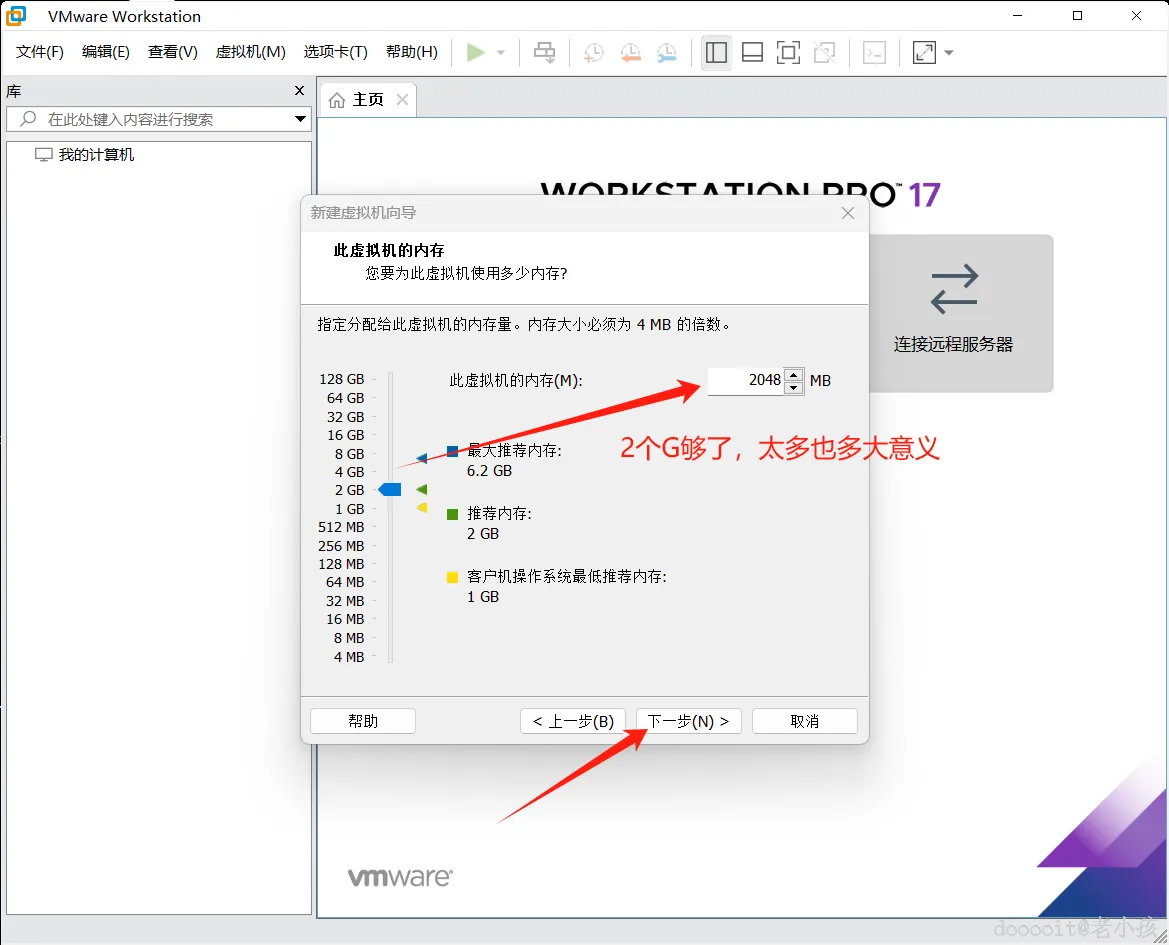
Task: Open the 帮助(H) menu
Action: point(412,51)
